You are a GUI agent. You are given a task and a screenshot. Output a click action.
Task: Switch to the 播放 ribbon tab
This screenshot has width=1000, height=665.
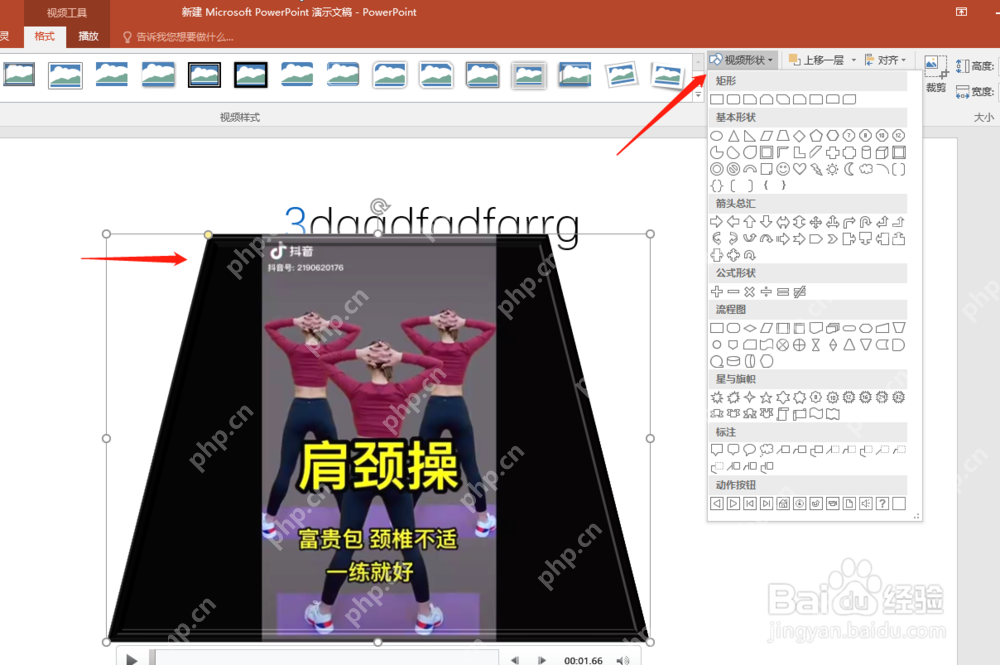pyautogui.click(x=88, y=36)
